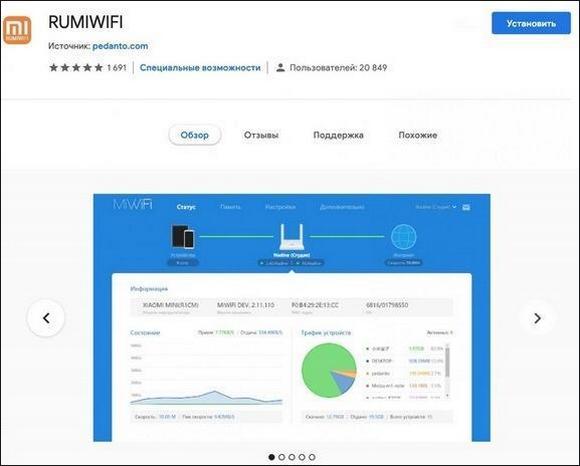
Task: Select the fourth carousel dot
Action: [302, 457]
